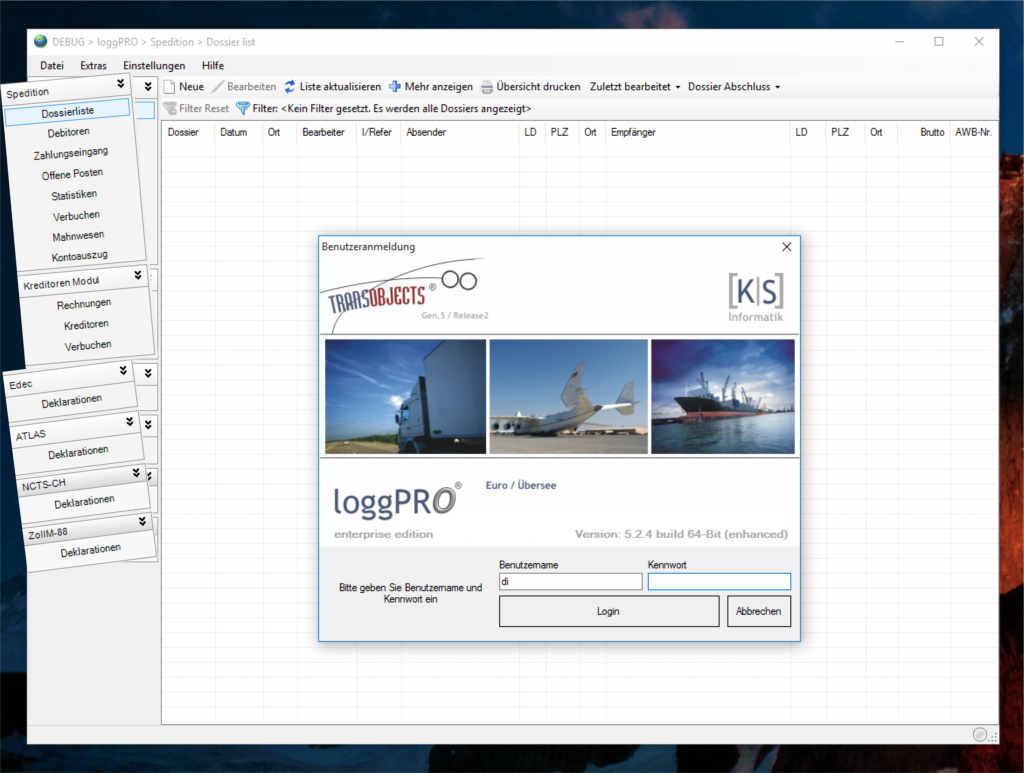Sort by the Brutto column header
The image size is (1024, 773).
pos(932,132)
